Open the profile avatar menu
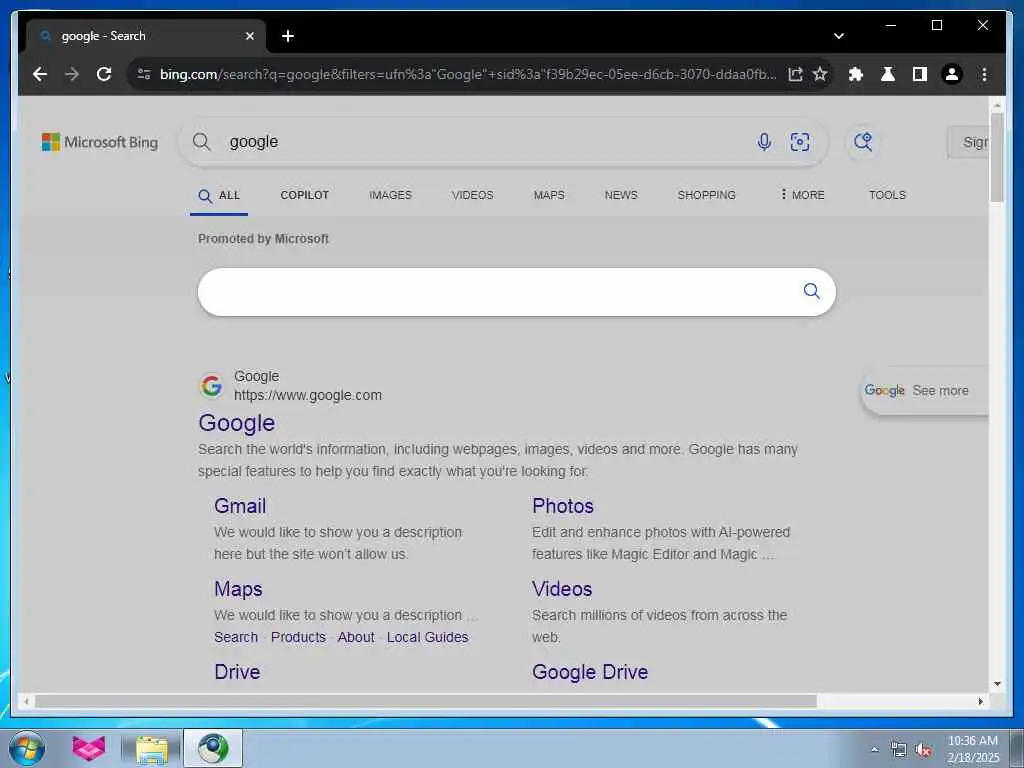The width and height of the screenshot is (1024, 768). click(x=952, y=74)
